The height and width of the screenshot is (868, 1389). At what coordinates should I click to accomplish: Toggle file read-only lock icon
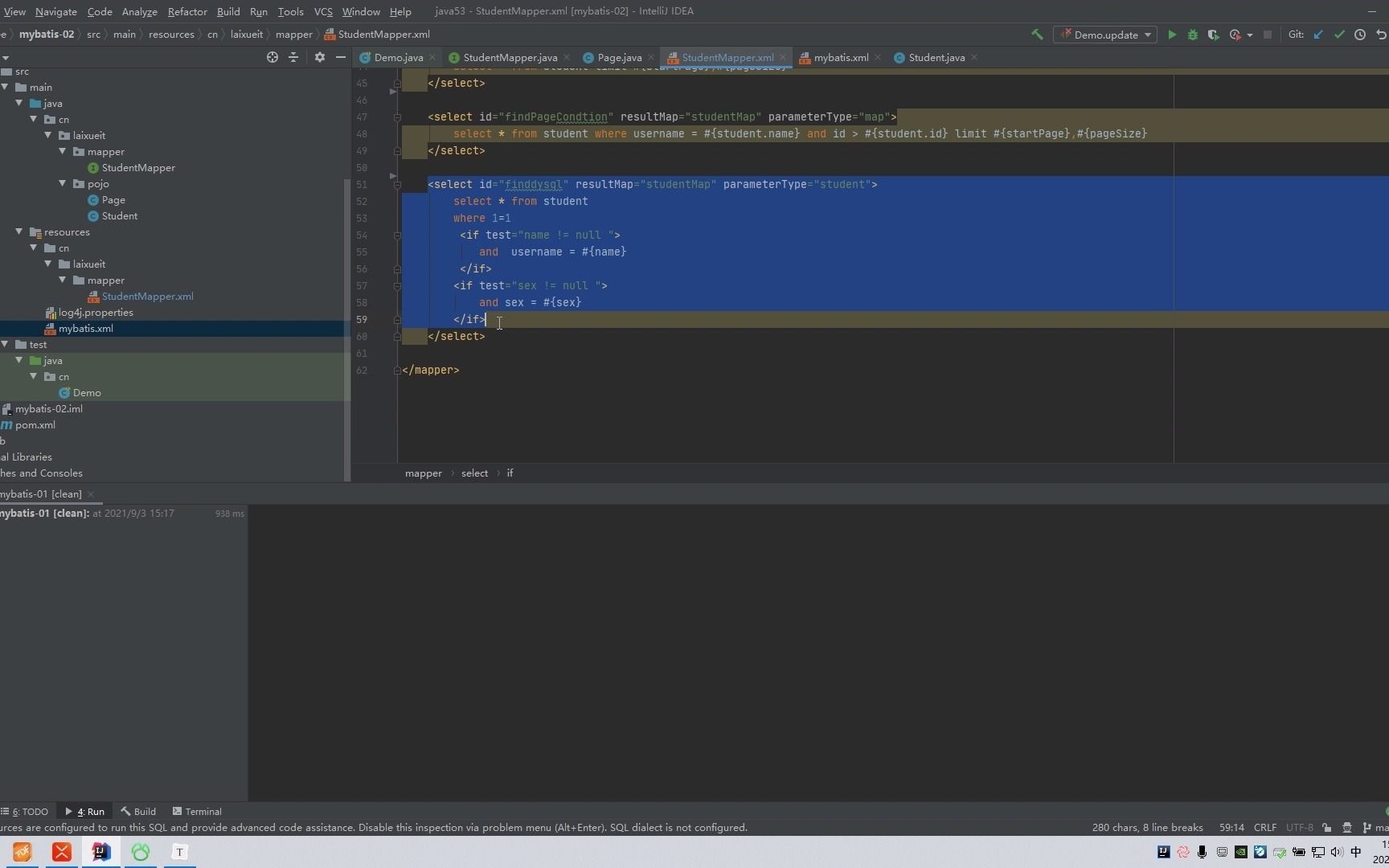click(x=1326, y=827)
